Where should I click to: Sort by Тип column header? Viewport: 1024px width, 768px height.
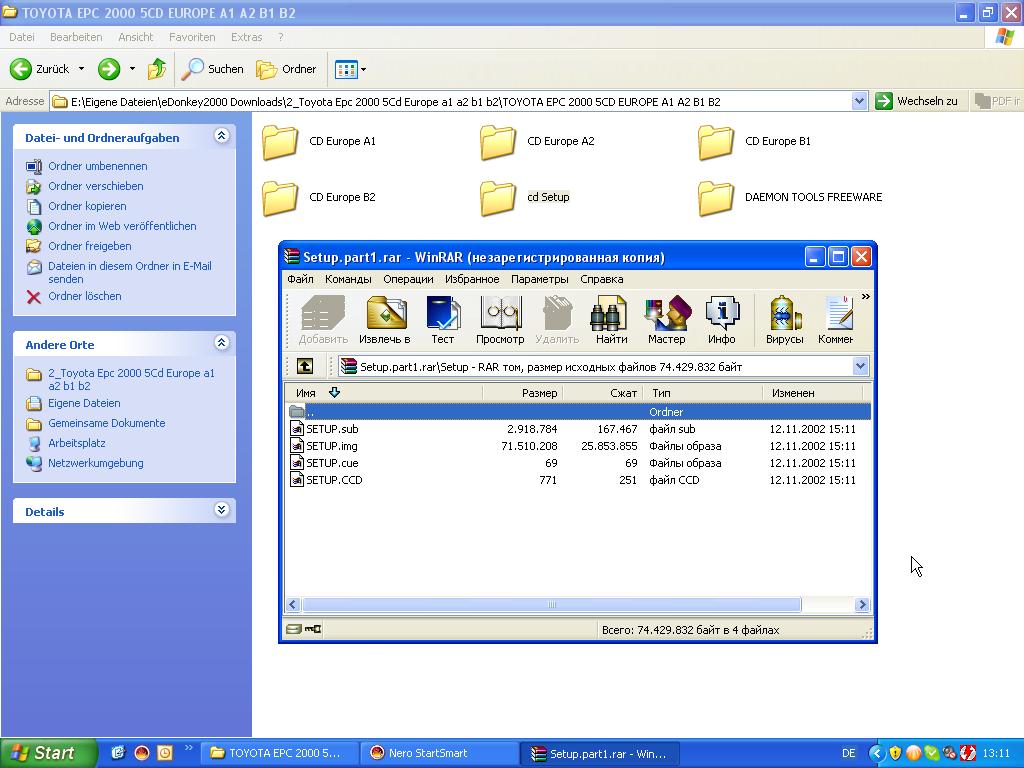pyautogui.click(x=703, y=392)
